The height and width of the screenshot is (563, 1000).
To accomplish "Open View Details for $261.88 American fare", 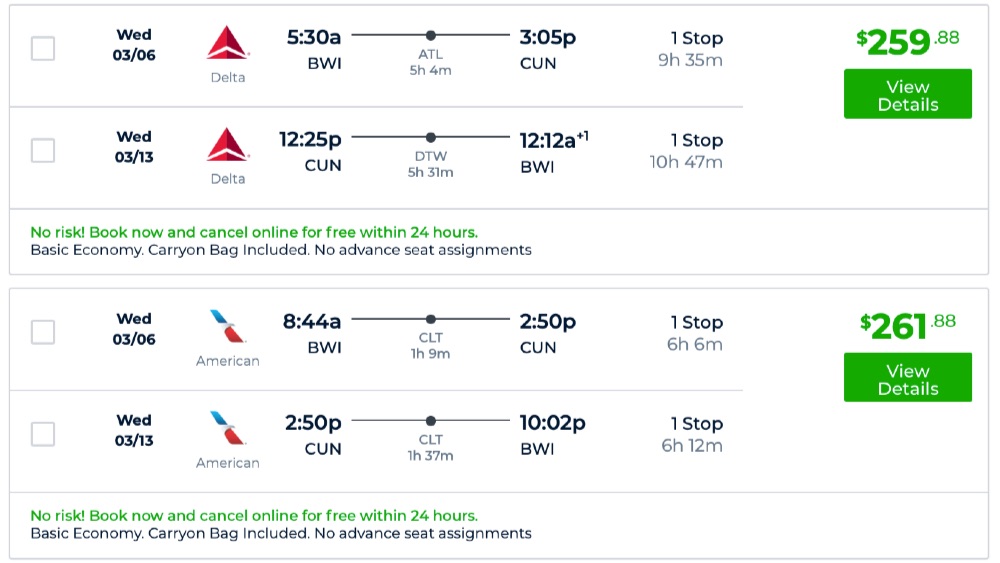I will click(x=907, y=378).
